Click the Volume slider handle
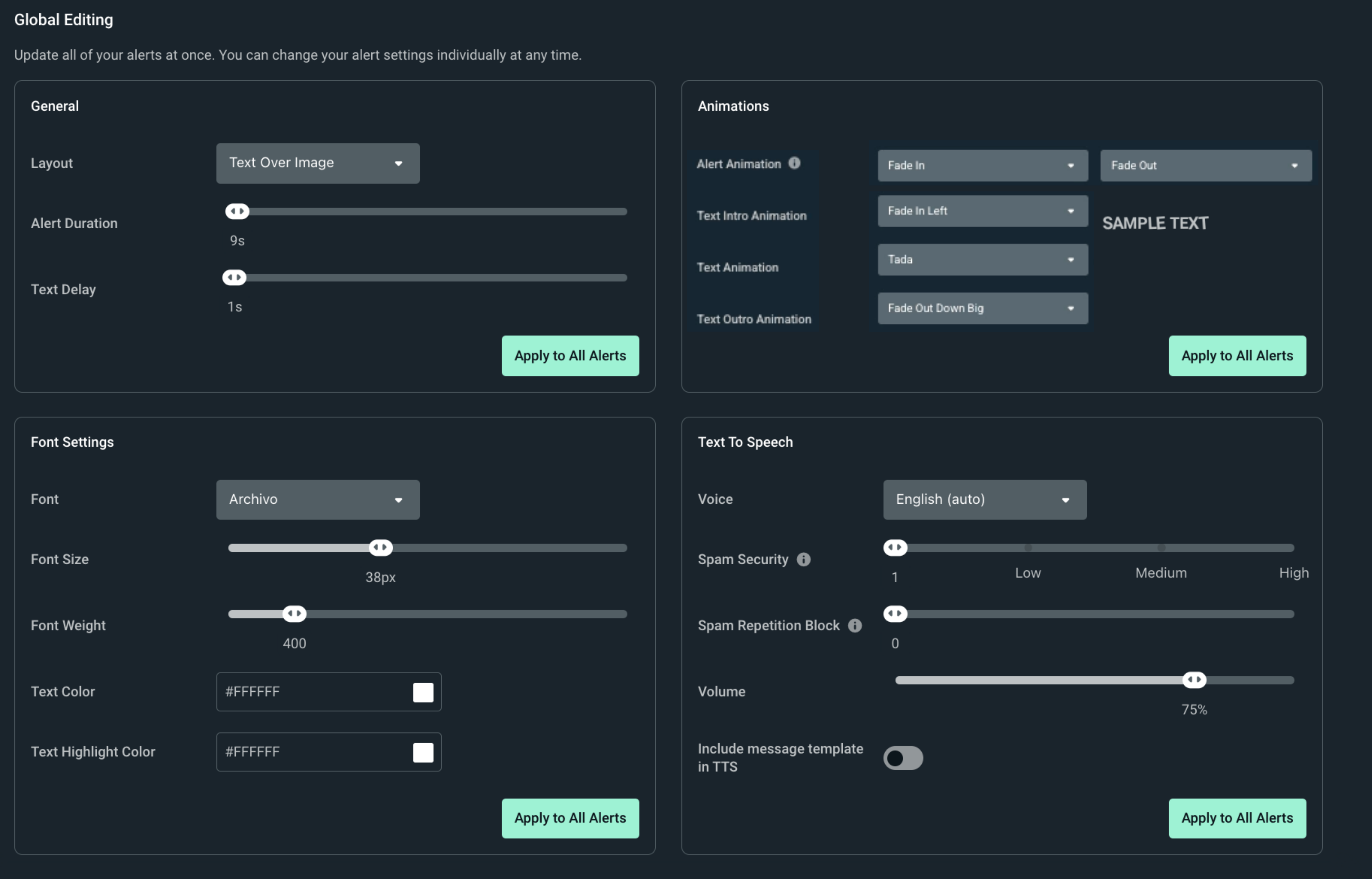 coord(1194,680)
